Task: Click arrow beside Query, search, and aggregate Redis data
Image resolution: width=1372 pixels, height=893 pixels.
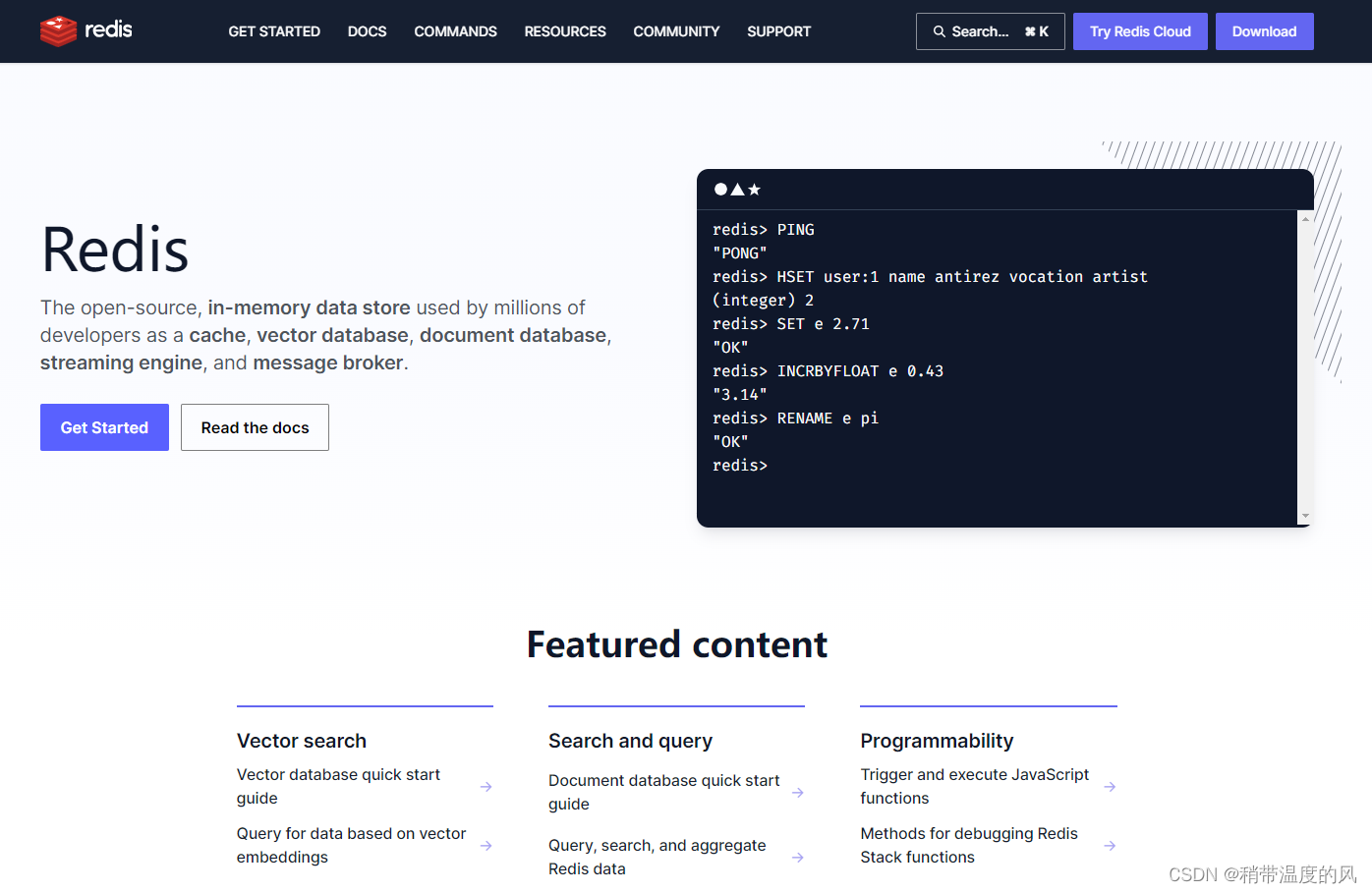Action: 797,858
